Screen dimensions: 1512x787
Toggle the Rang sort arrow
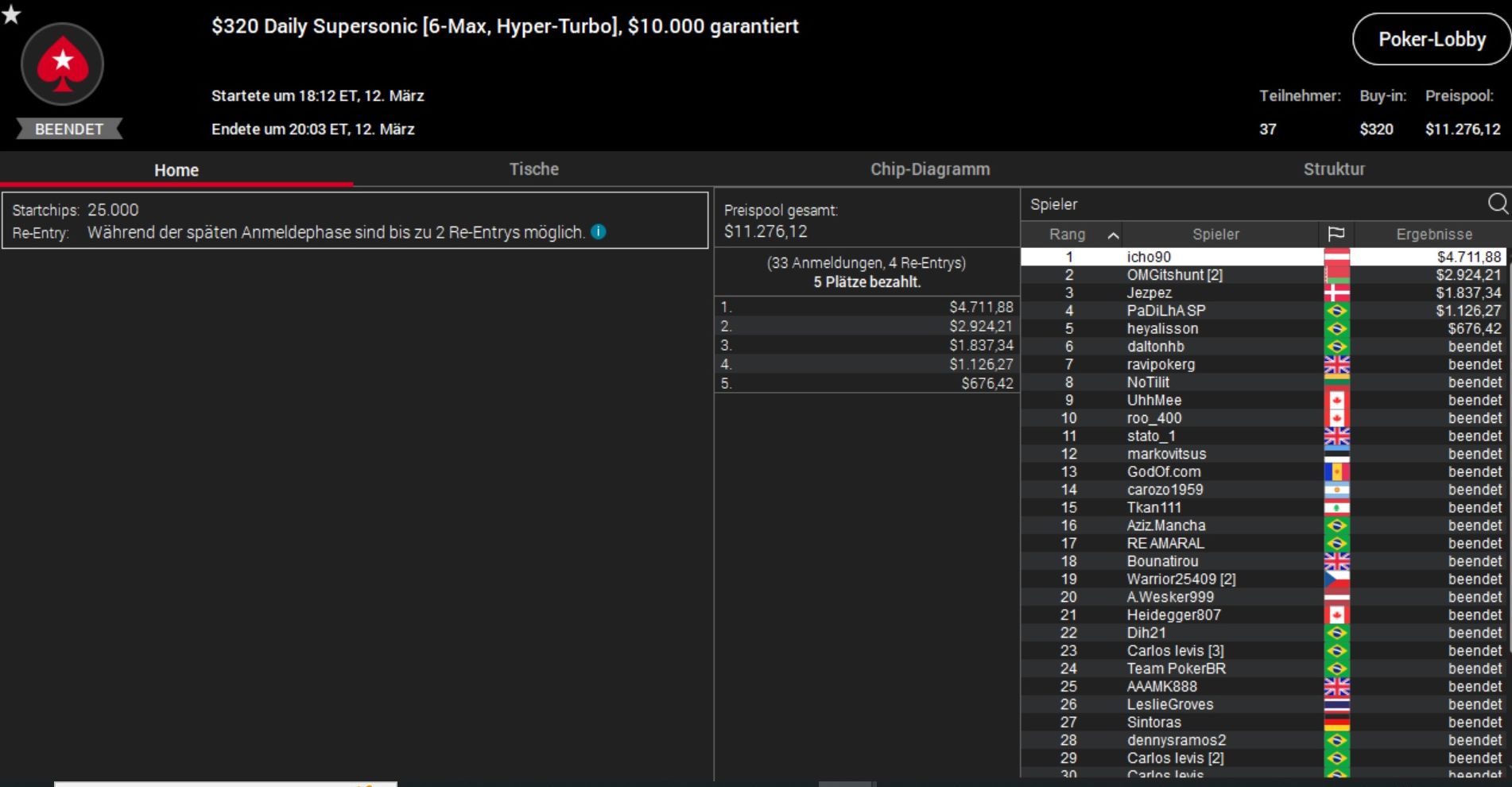(1113, 235)
